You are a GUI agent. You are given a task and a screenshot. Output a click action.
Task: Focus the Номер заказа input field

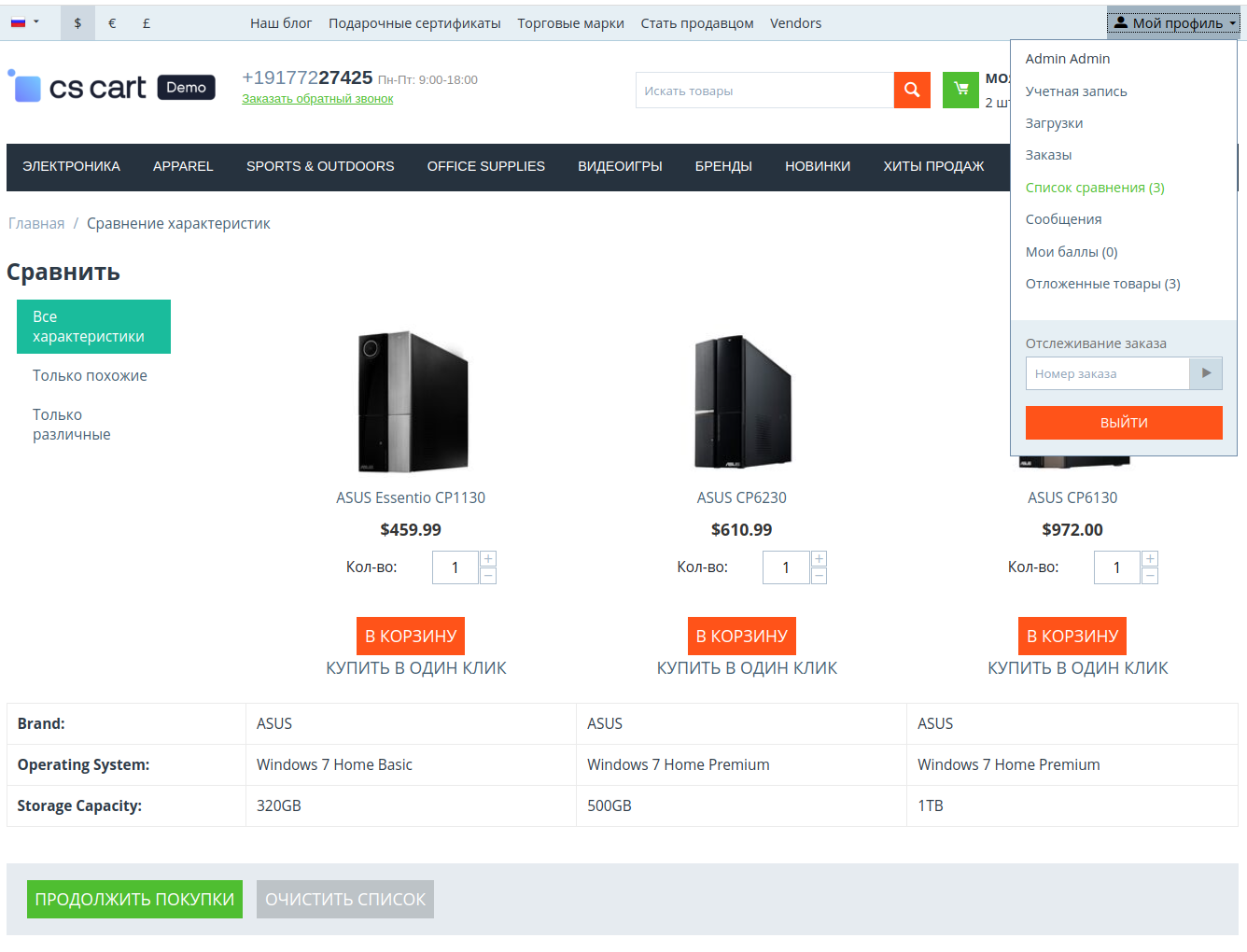click(x=1107, y=373)
